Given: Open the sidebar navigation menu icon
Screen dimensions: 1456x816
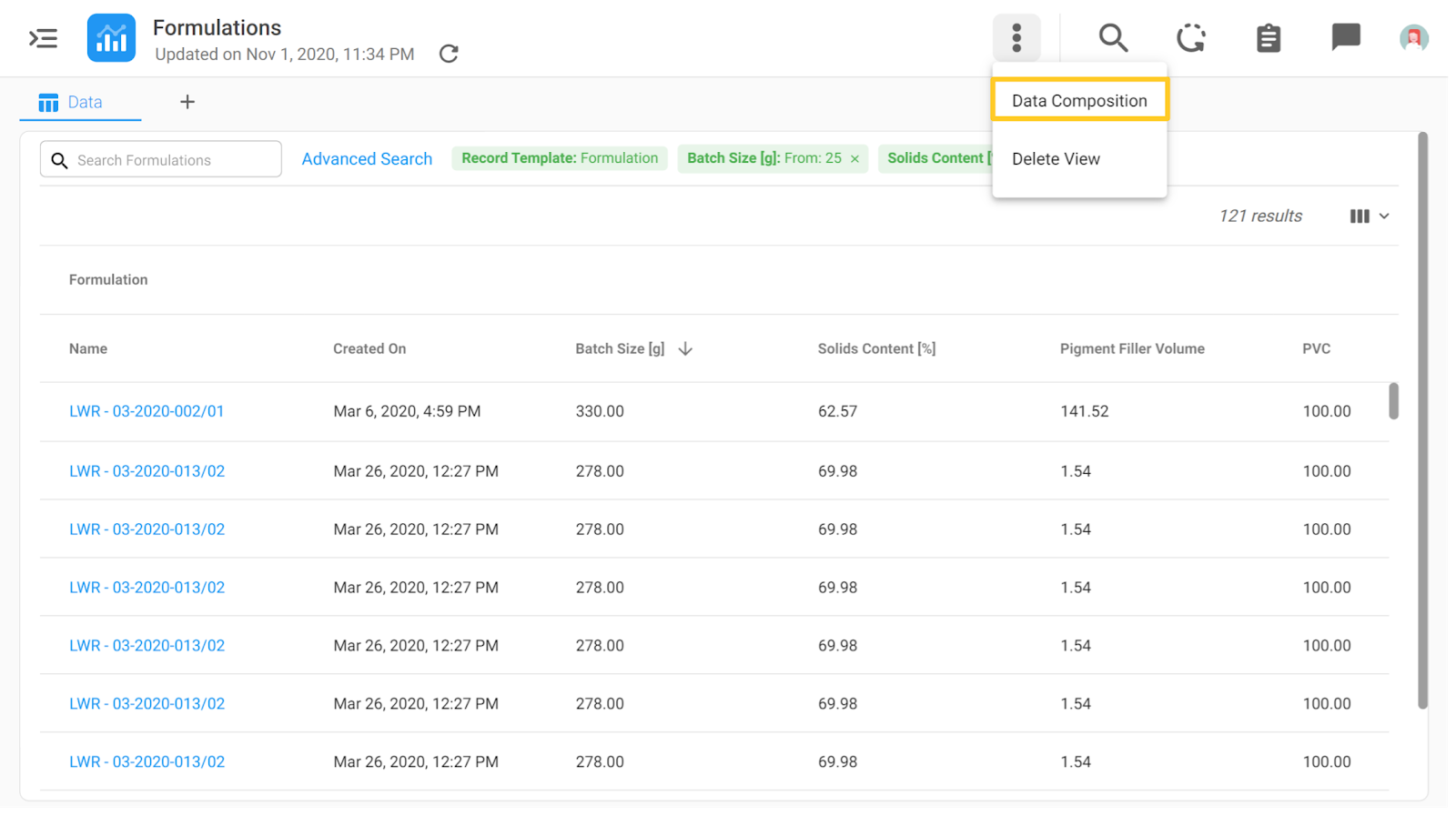Looking at the screenshot, I should click(43, 38).
